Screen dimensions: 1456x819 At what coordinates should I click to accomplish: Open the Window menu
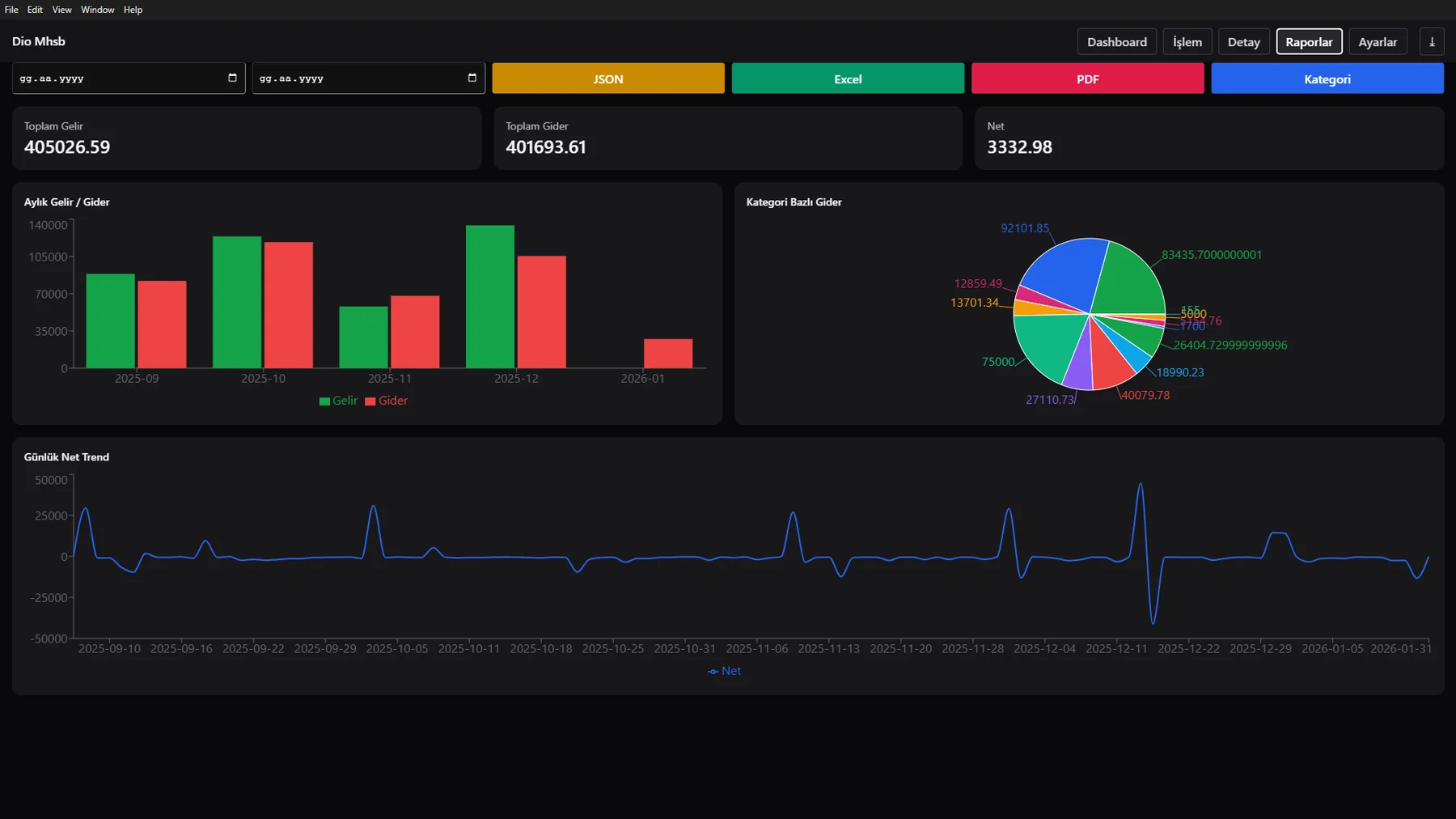(97, 10)
